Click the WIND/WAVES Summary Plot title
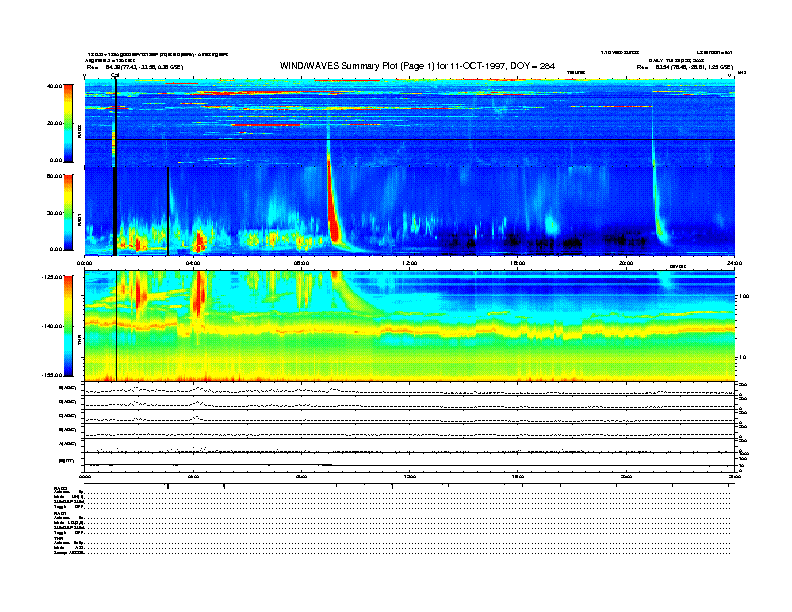 pos(417,66)
